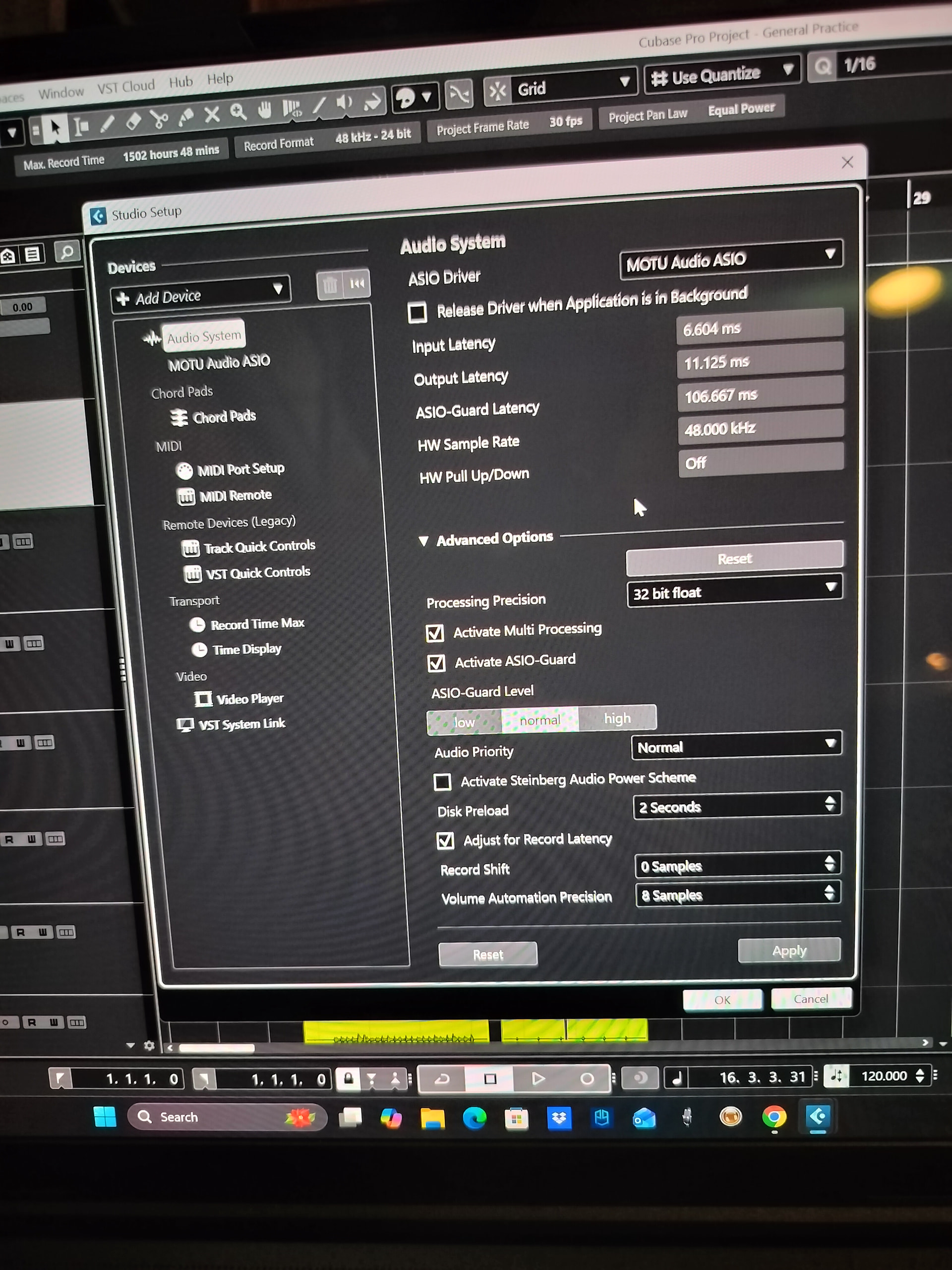Uncheck Activate ASIO-Guard
This screenshot has height=1270, width=952.
[436, 663]
